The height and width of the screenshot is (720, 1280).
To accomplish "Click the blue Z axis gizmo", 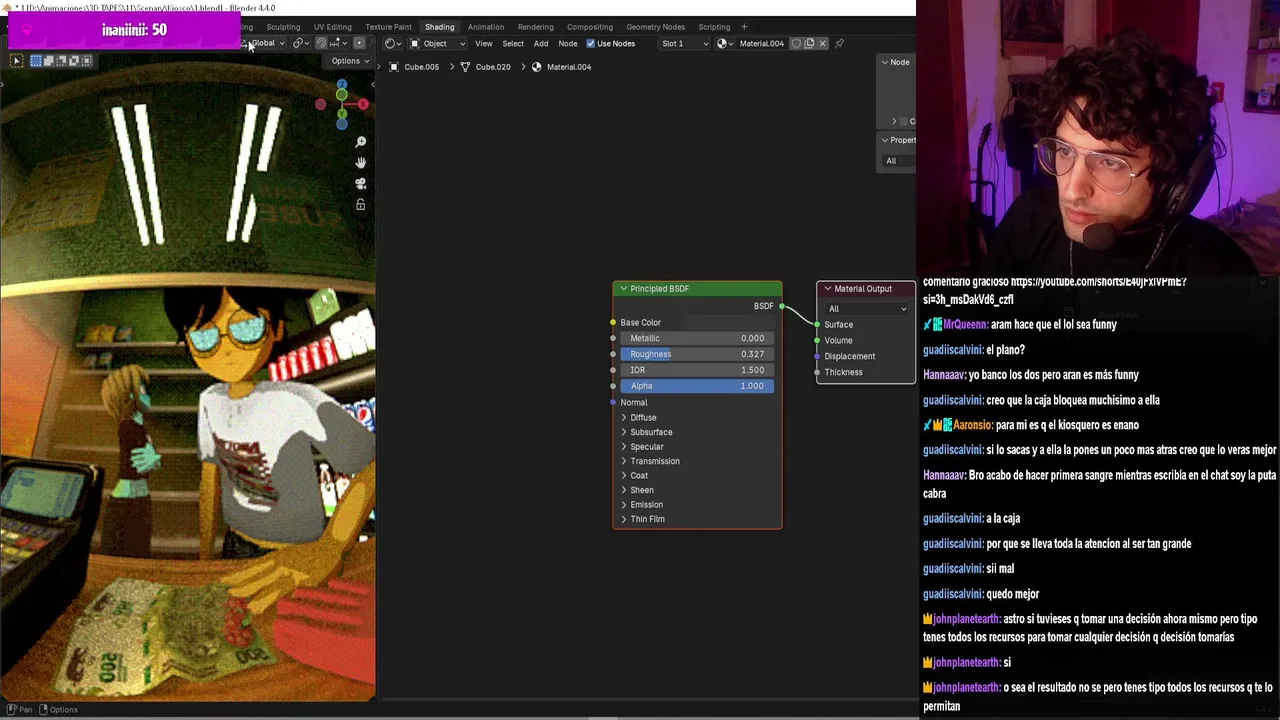I will [x=341, y=85].
